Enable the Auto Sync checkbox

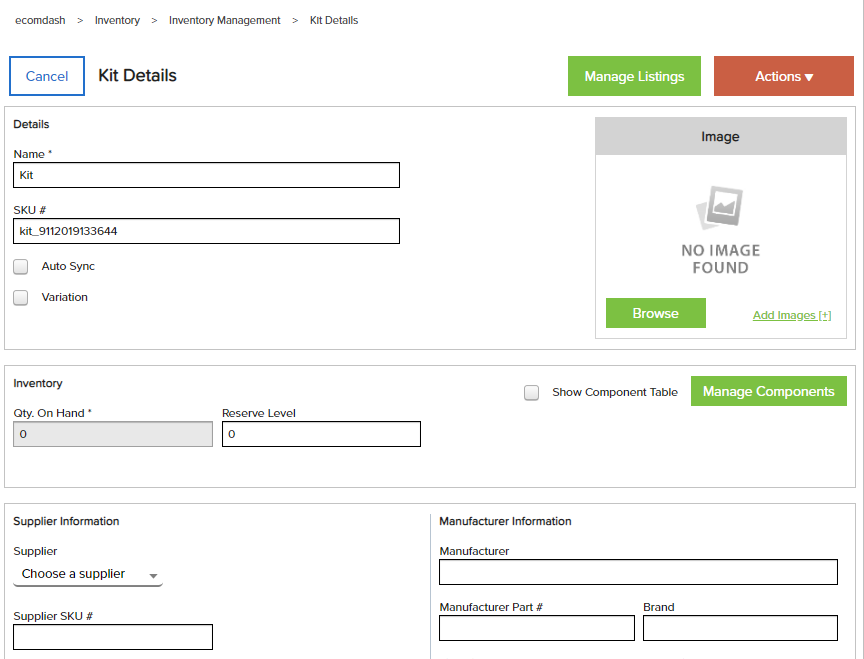pos(20,267)
